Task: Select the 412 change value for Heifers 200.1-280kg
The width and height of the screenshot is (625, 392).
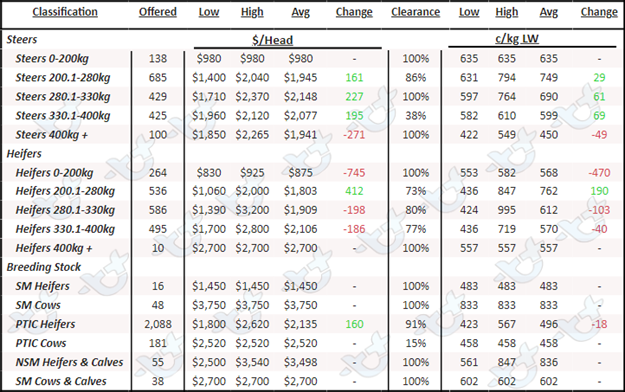Action: pos(354,191)
